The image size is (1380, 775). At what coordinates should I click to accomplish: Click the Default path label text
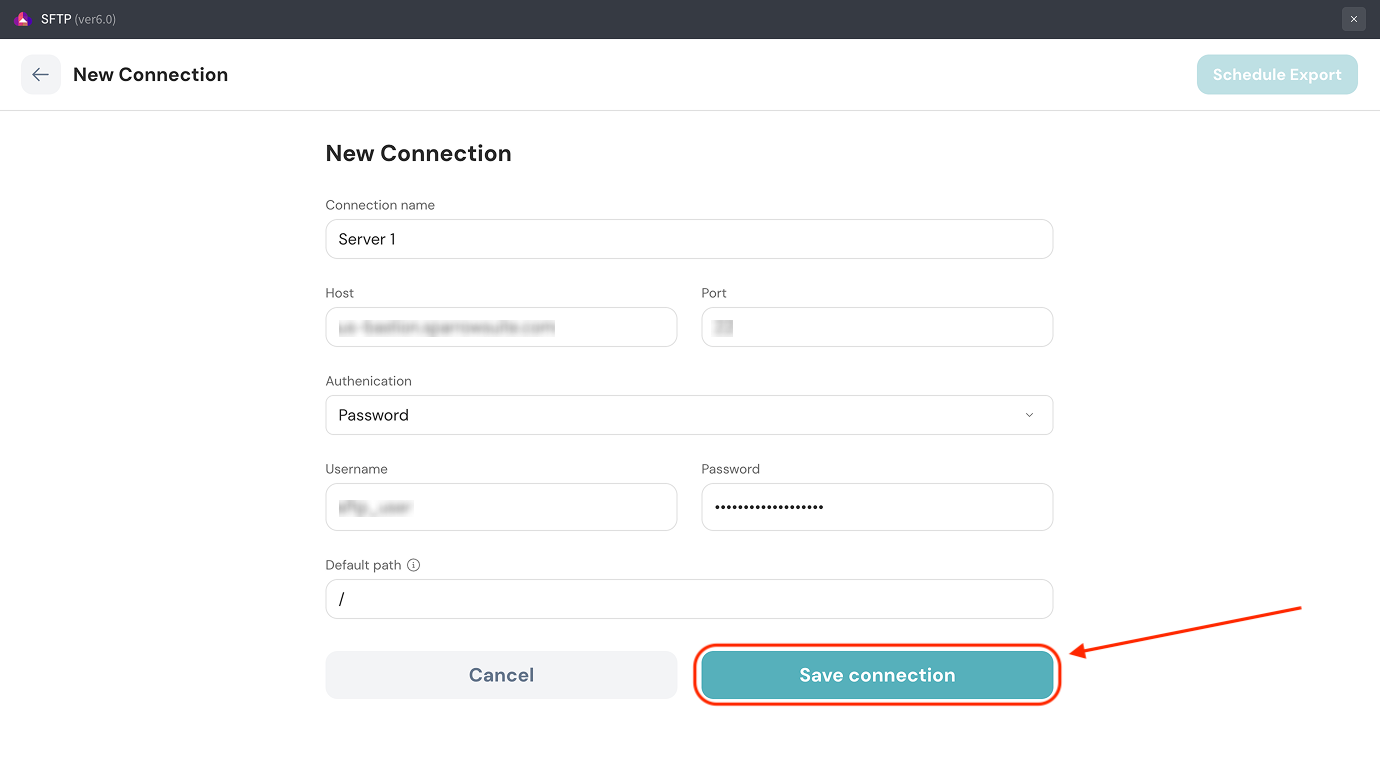pyautogui.click(x=363, y=565)
